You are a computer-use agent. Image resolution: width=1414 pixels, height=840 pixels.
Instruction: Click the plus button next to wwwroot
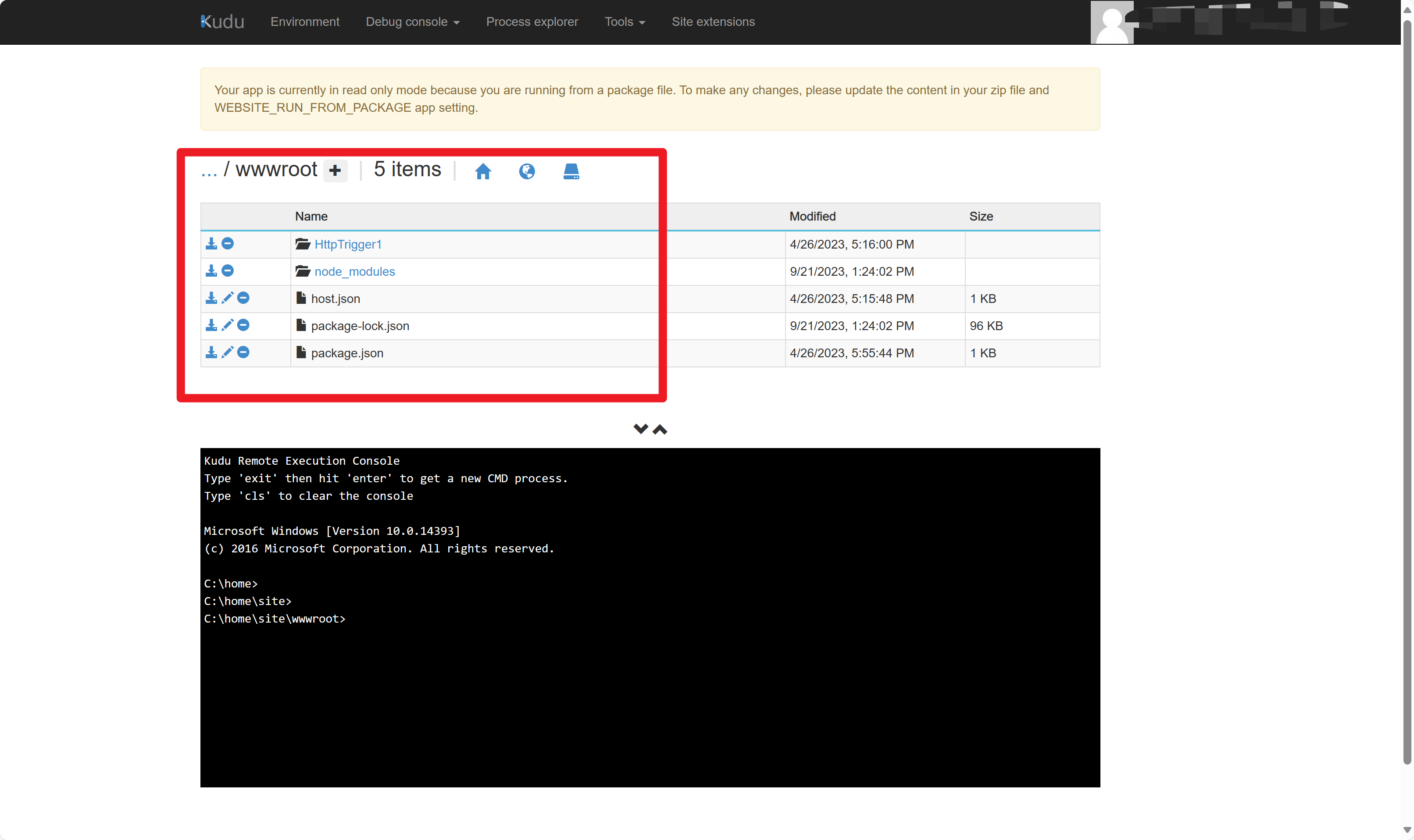(x=335, y=171)
